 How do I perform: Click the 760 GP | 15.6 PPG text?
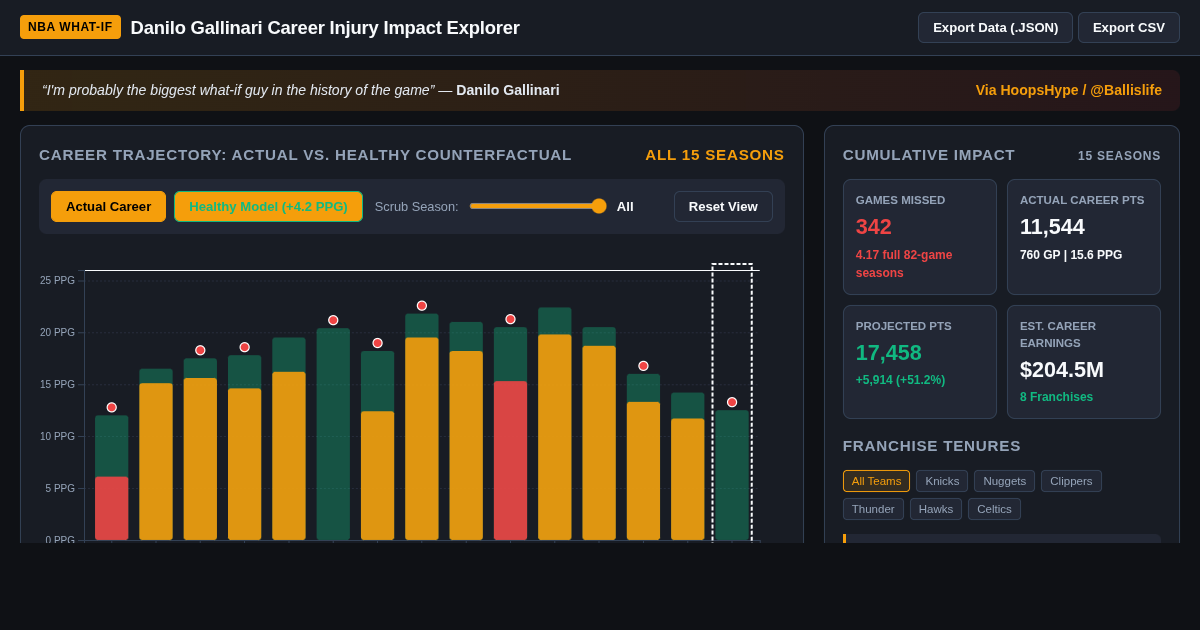[1071, 255]
